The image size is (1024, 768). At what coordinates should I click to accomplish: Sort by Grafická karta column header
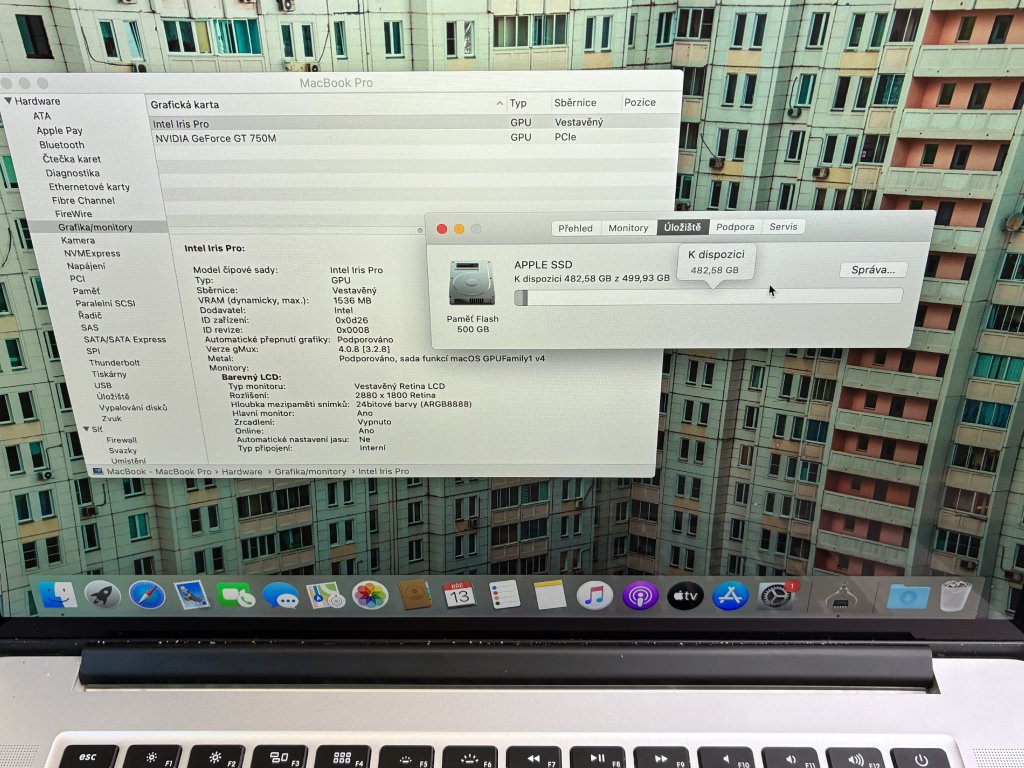(x=185, y=104)
